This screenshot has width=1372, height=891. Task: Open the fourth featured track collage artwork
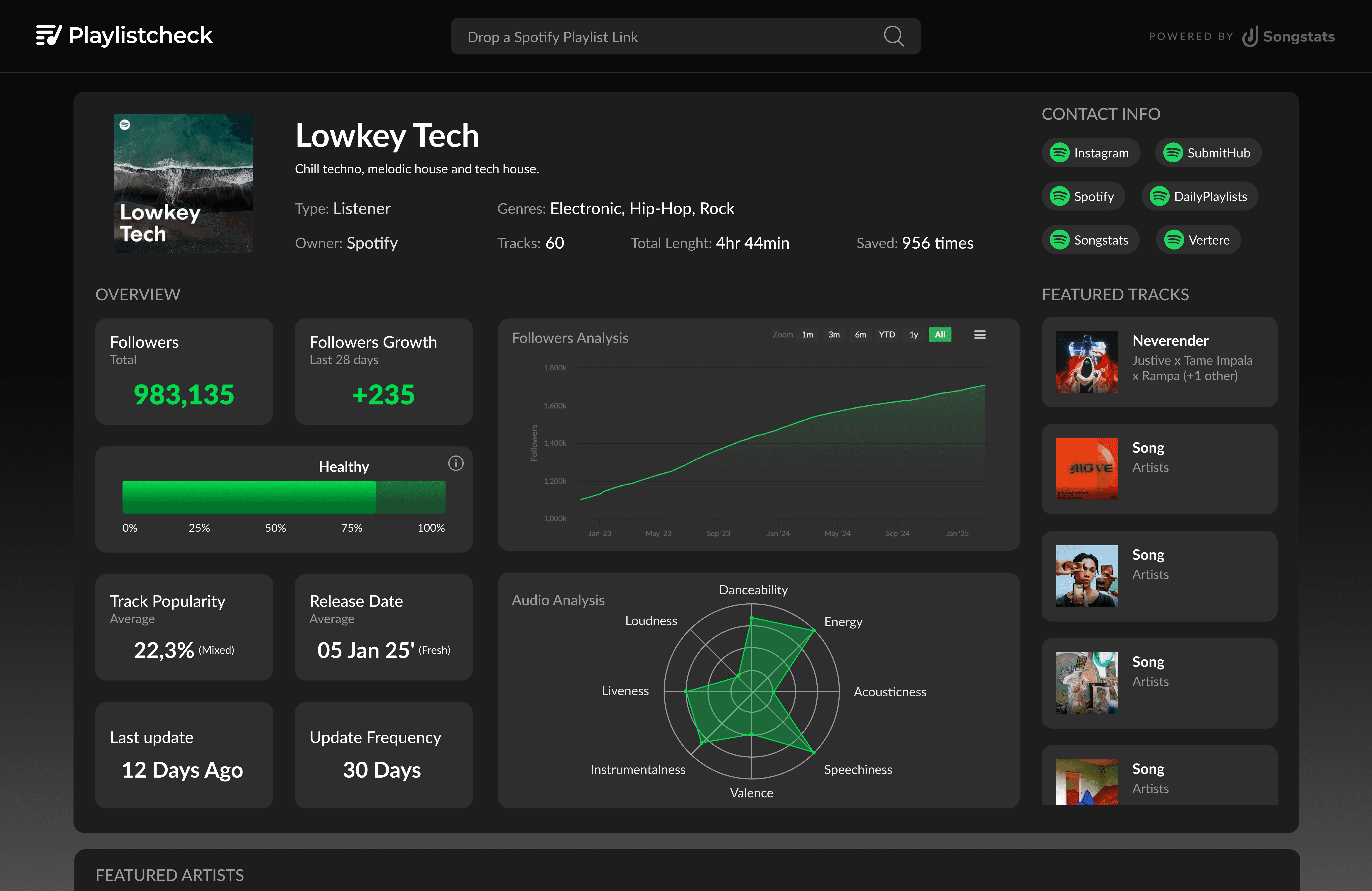(1087, 683)
